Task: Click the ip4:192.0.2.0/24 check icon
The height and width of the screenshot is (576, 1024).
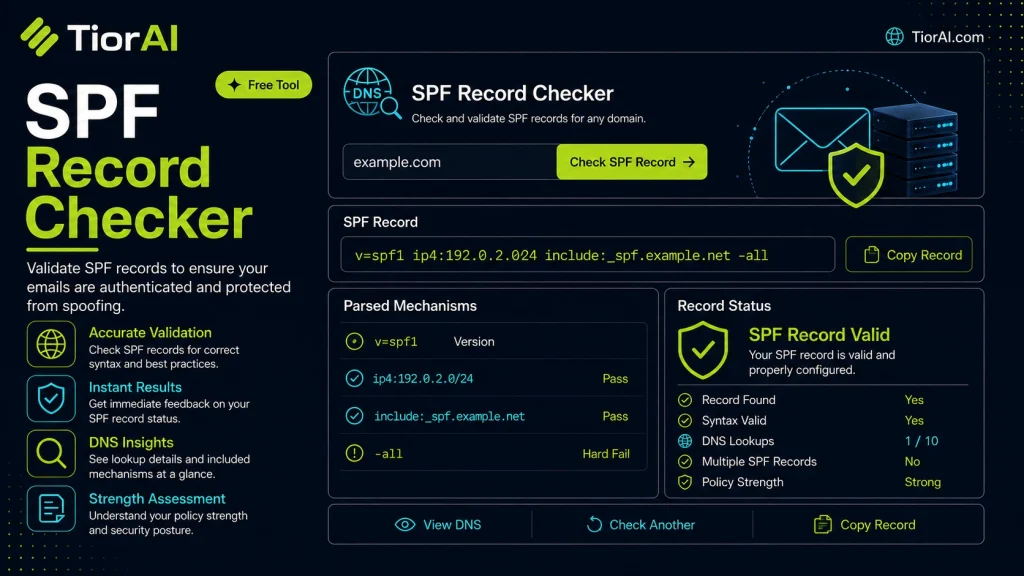Action: (355, 378)
